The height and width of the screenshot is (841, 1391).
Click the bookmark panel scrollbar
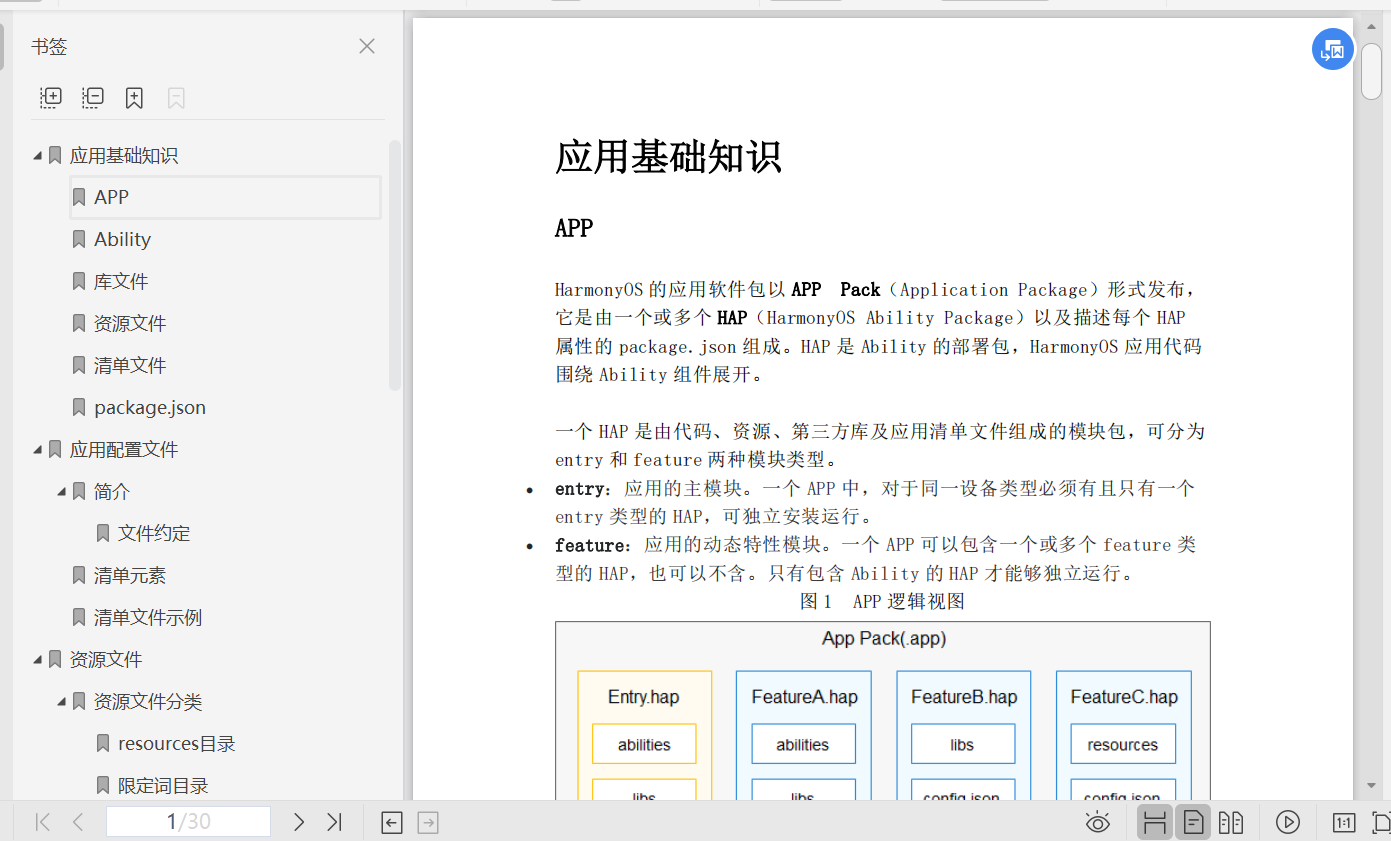point(395,265)
